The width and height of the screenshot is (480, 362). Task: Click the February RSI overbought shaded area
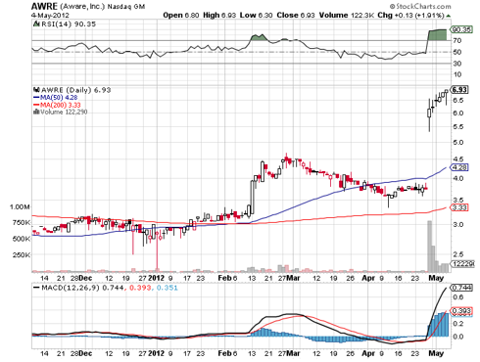259,38
